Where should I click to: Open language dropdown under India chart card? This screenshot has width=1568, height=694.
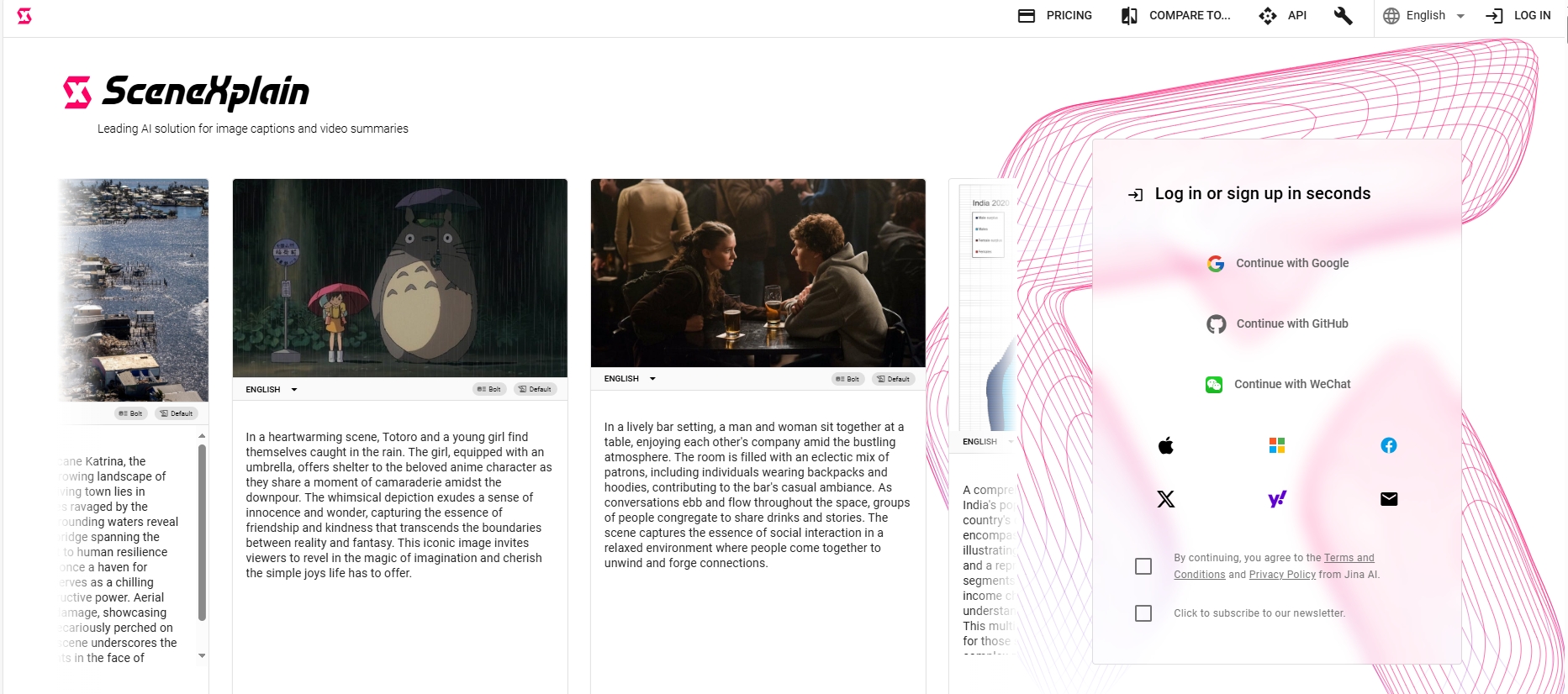point(988,442)
